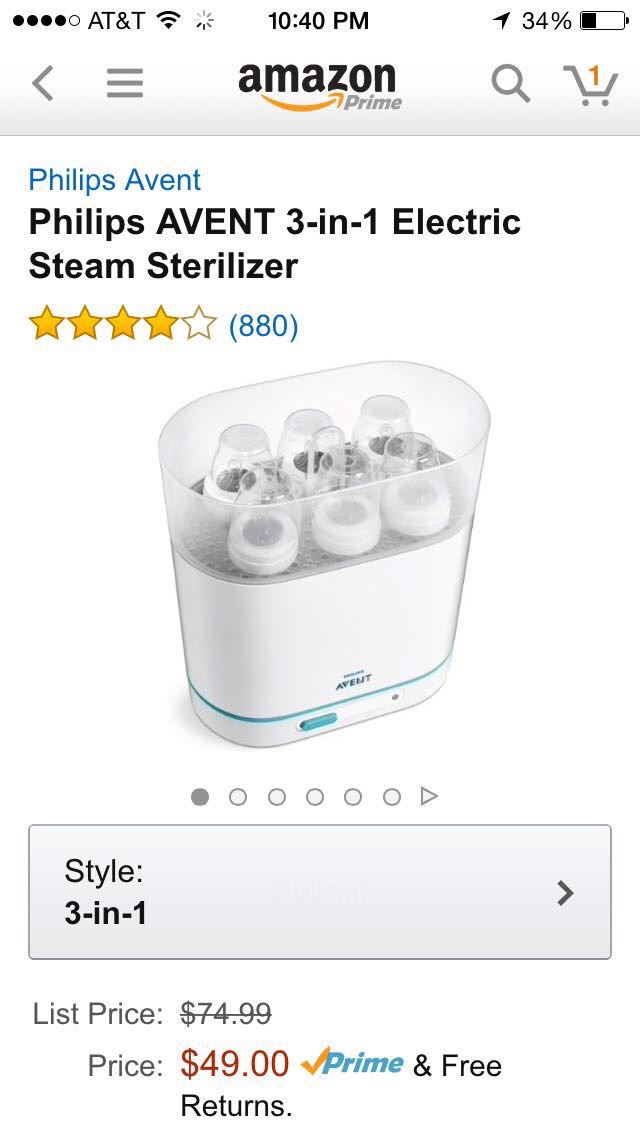This screenshot has width=640, height=1136.
Task: Tap the sterilizer product image
Action: pos(324,554)
